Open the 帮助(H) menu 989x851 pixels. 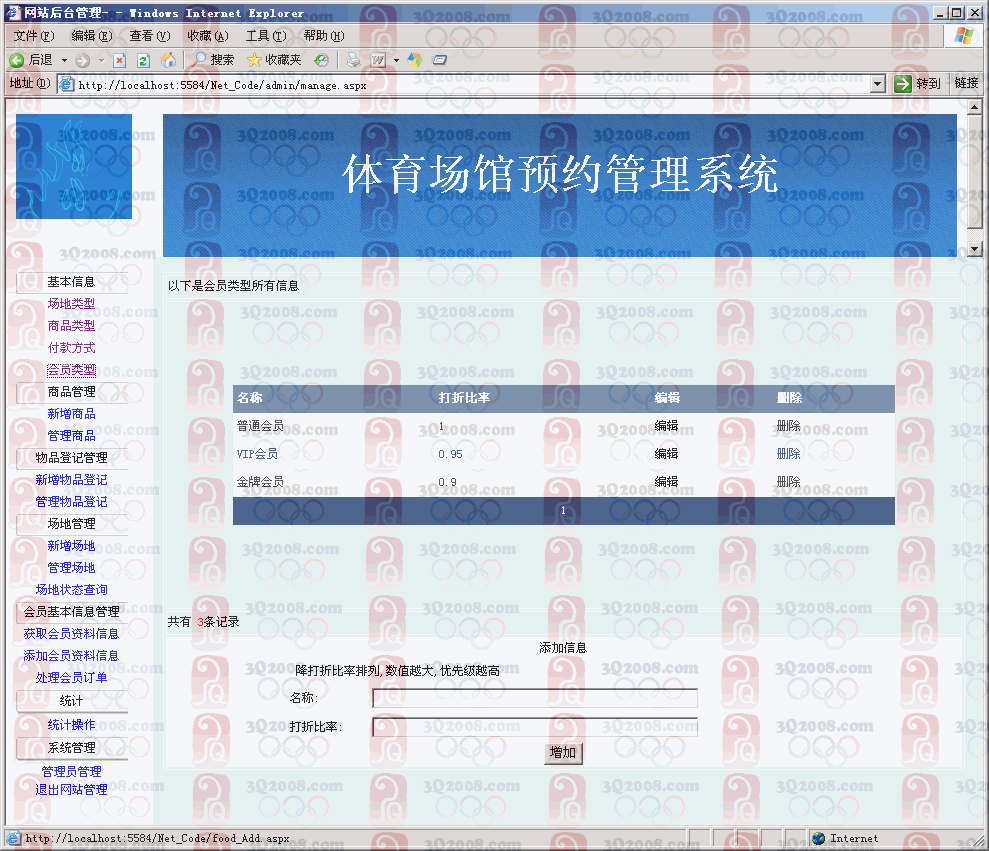(x=324, y=36)
